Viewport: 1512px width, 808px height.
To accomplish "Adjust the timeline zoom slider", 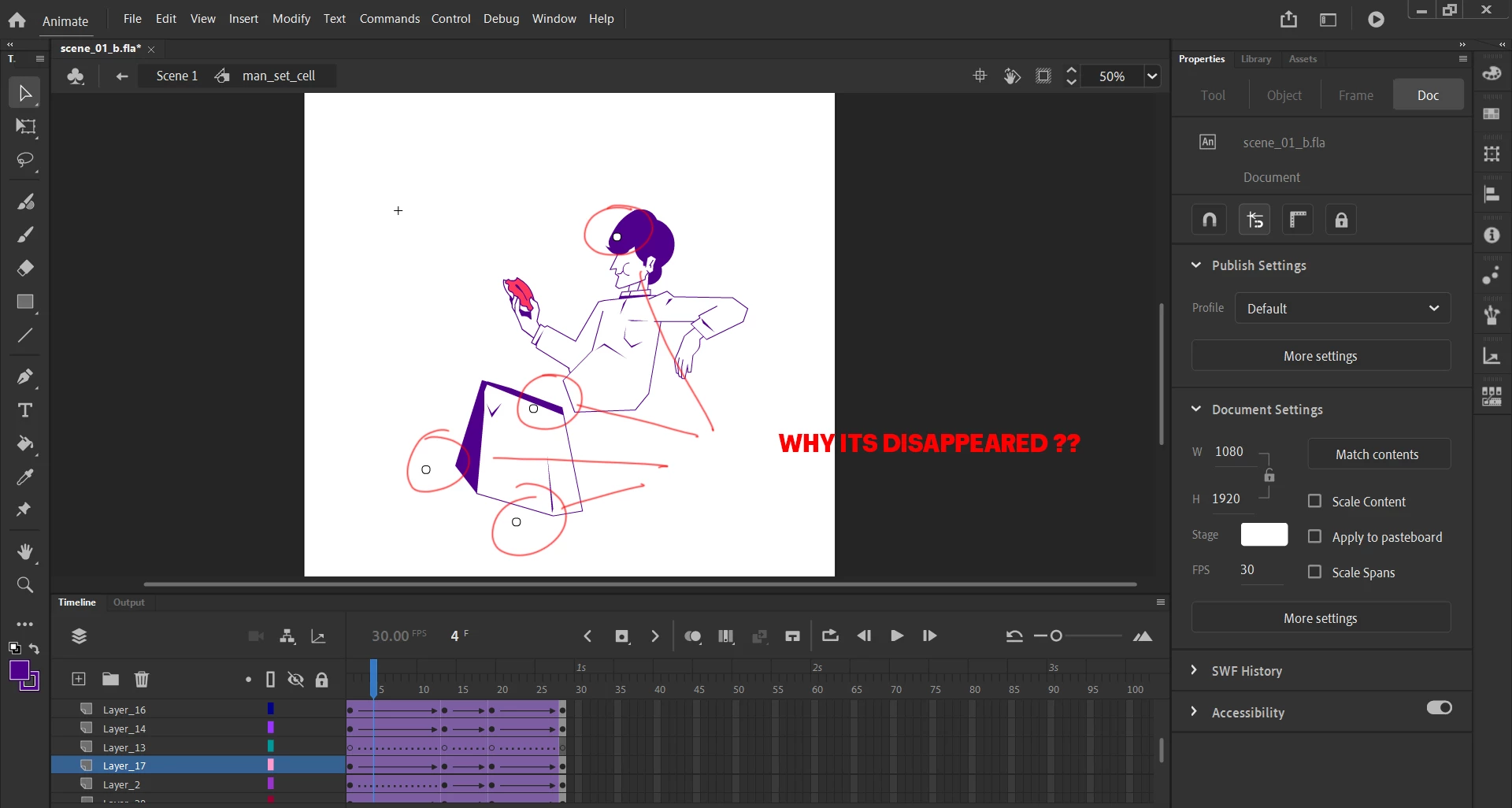I will point(1056,636).
